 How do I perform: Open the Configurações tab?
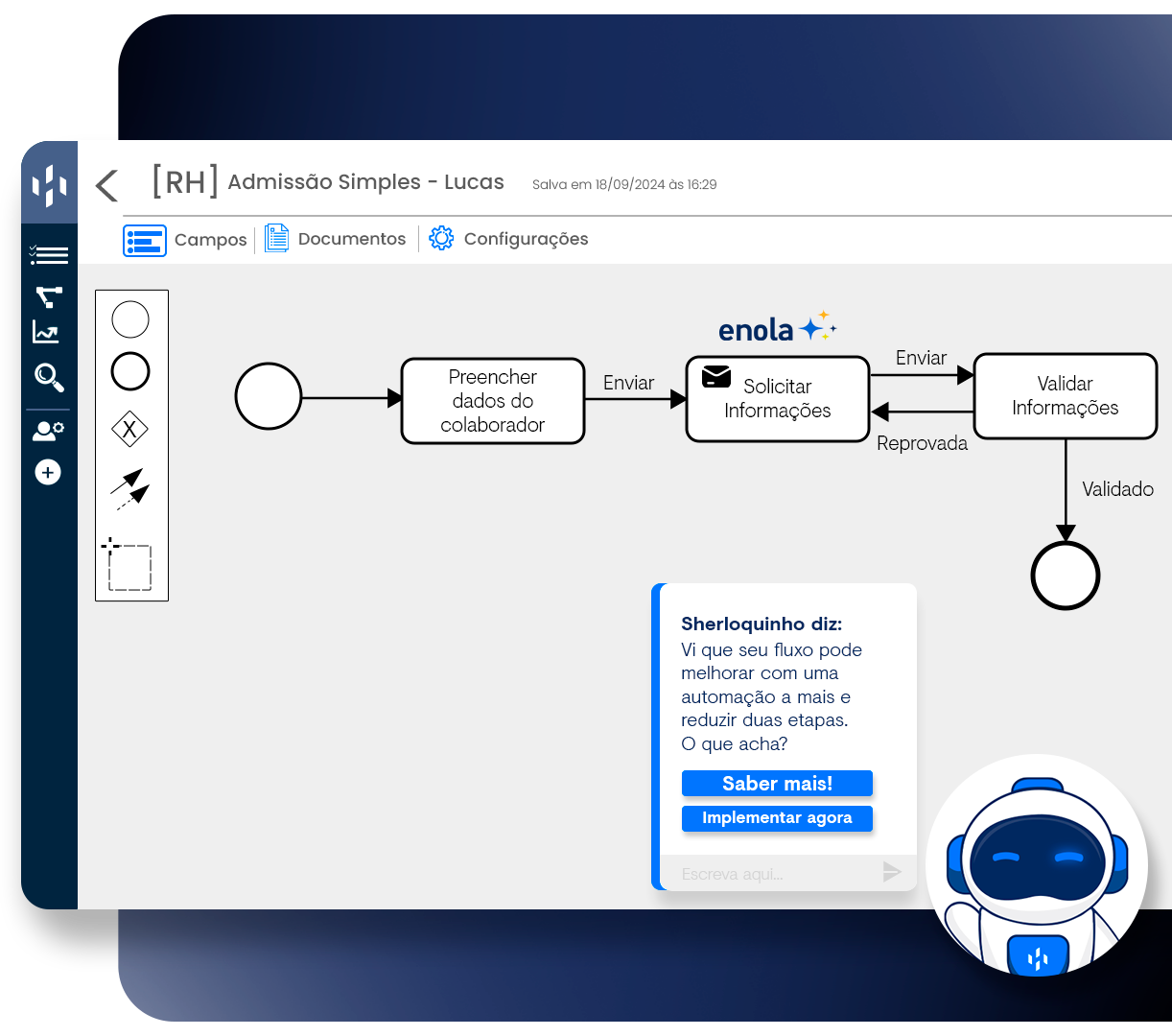coord(508,239)
